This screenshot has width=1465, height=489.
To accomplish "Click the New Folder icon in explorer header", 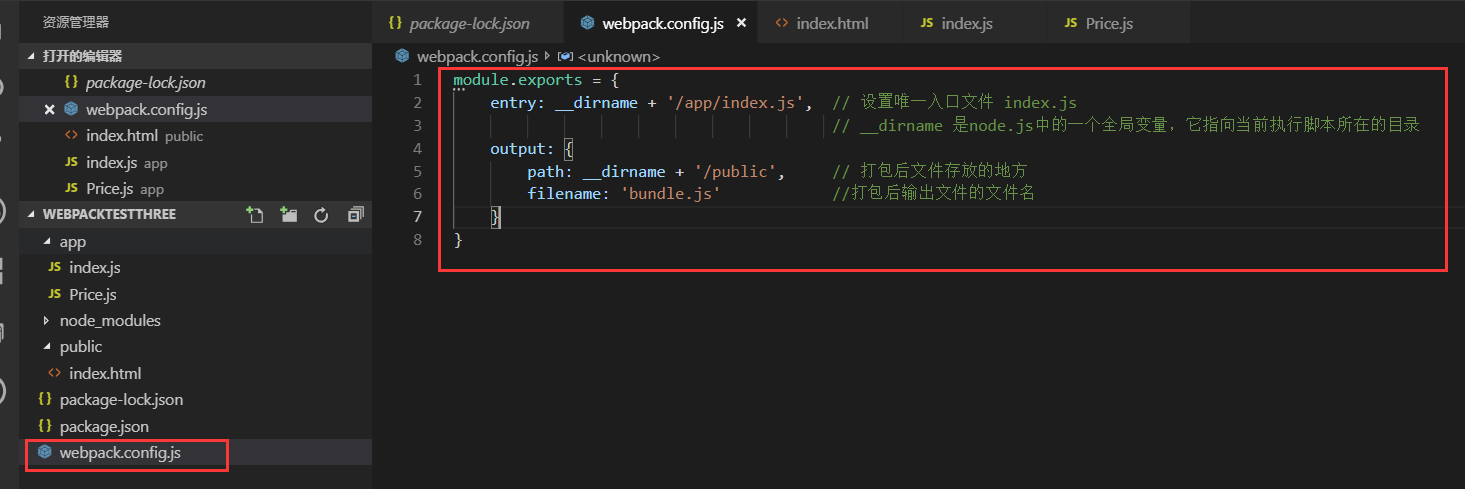I will point(289,215).
